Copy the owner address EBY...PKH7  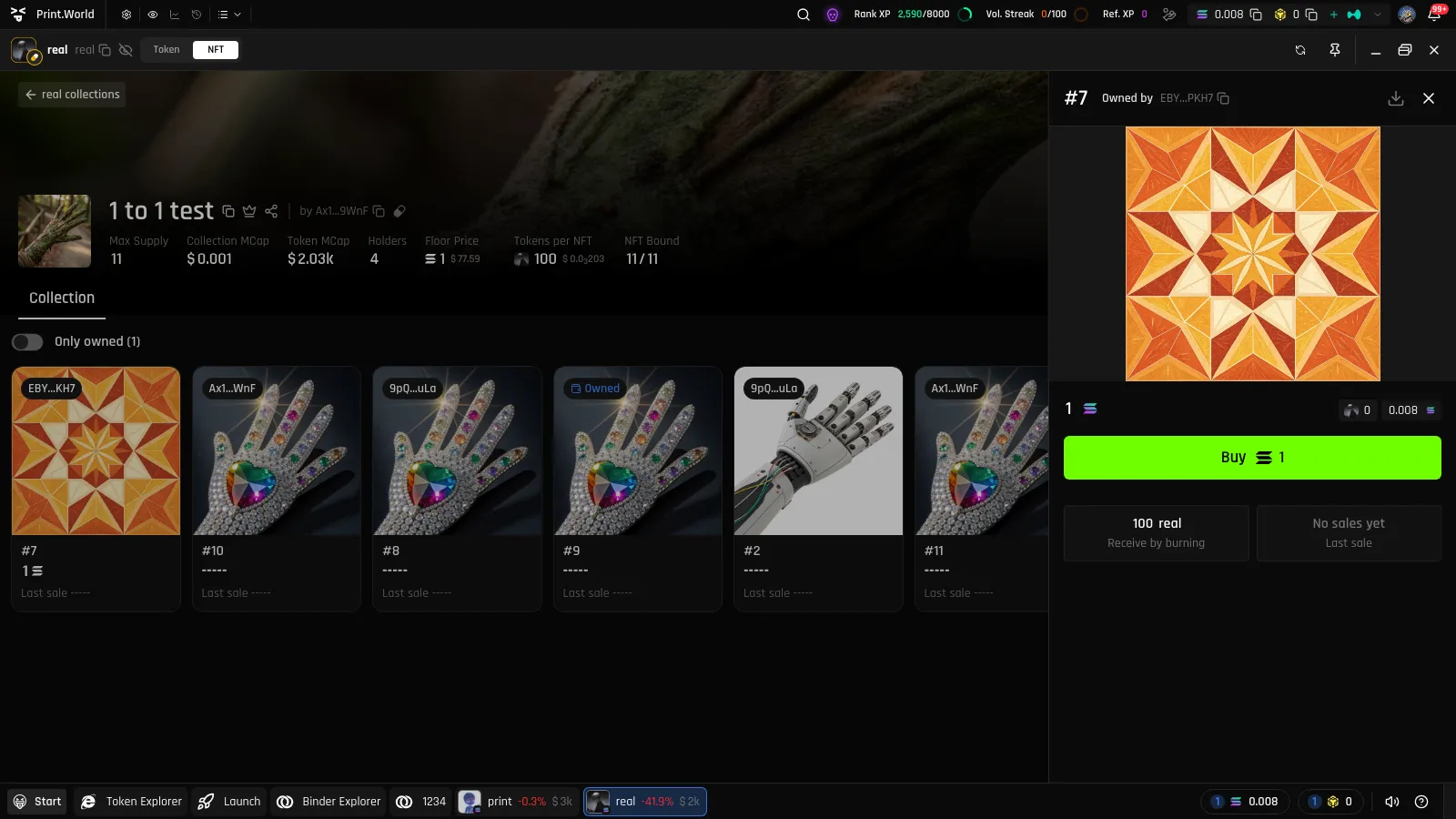(x=1223, y=98)
